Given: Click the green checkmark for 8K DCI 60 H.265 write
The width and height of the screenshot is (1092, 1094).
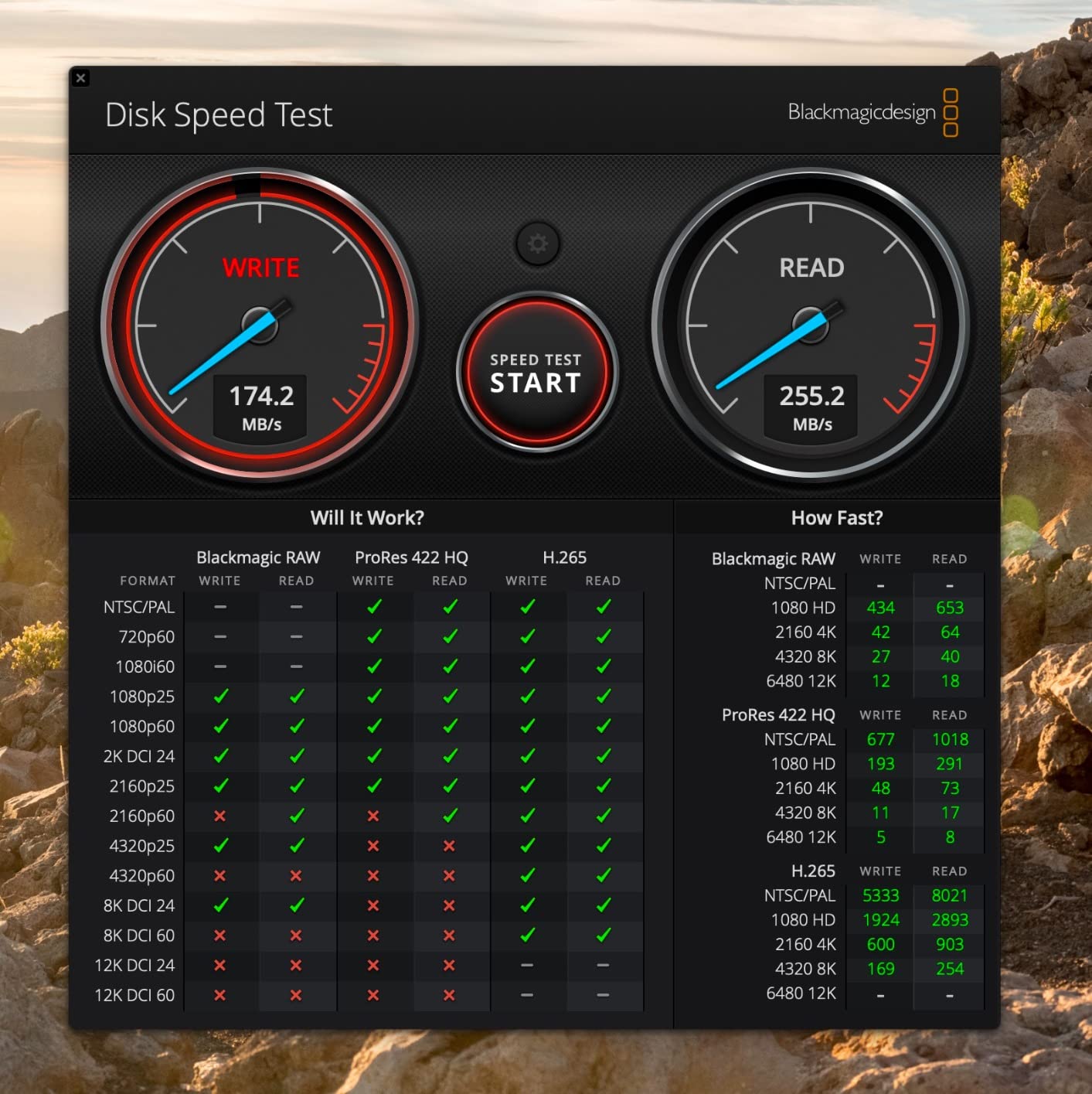Looking at the screenshot, I should point(528,936).
